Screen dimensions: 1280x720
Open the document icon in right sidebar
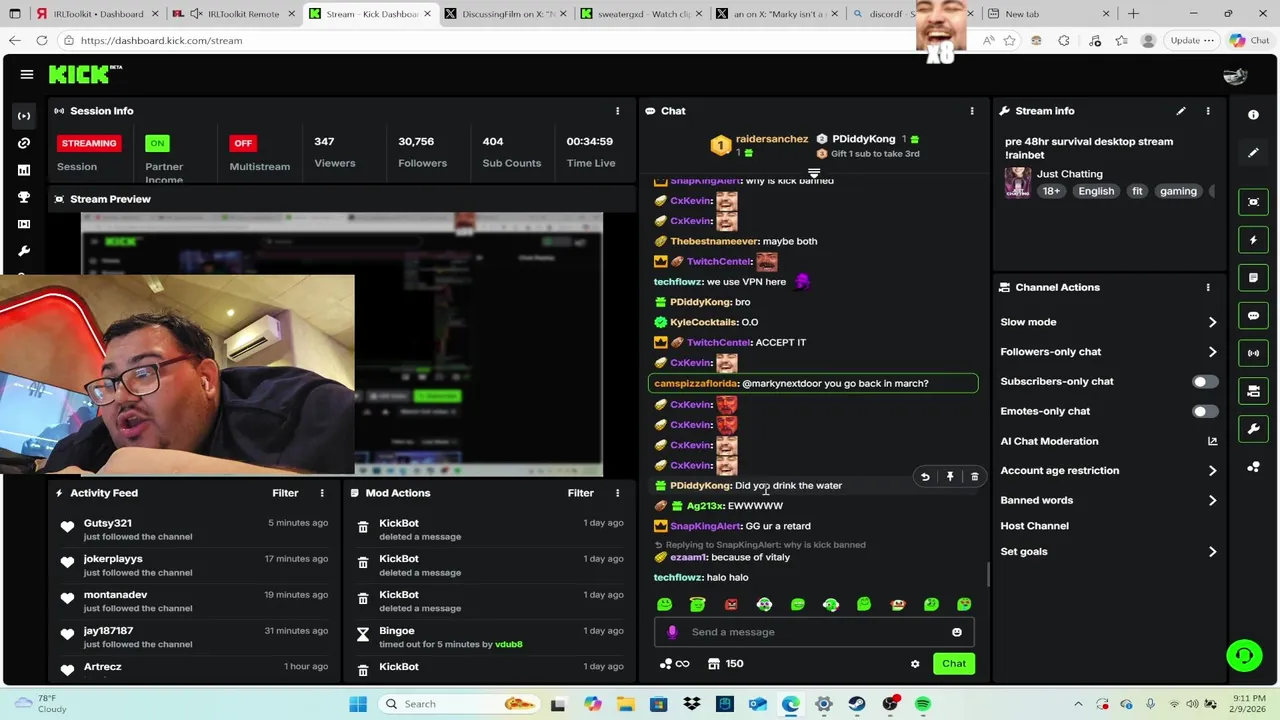pyautogui.click(x=1253, y=277)
